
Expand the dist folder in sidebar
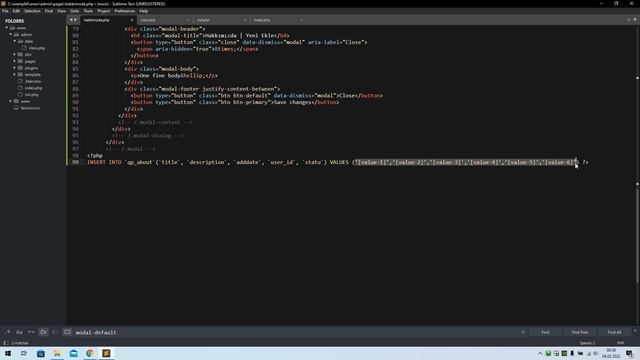click(x=15, y=54)
